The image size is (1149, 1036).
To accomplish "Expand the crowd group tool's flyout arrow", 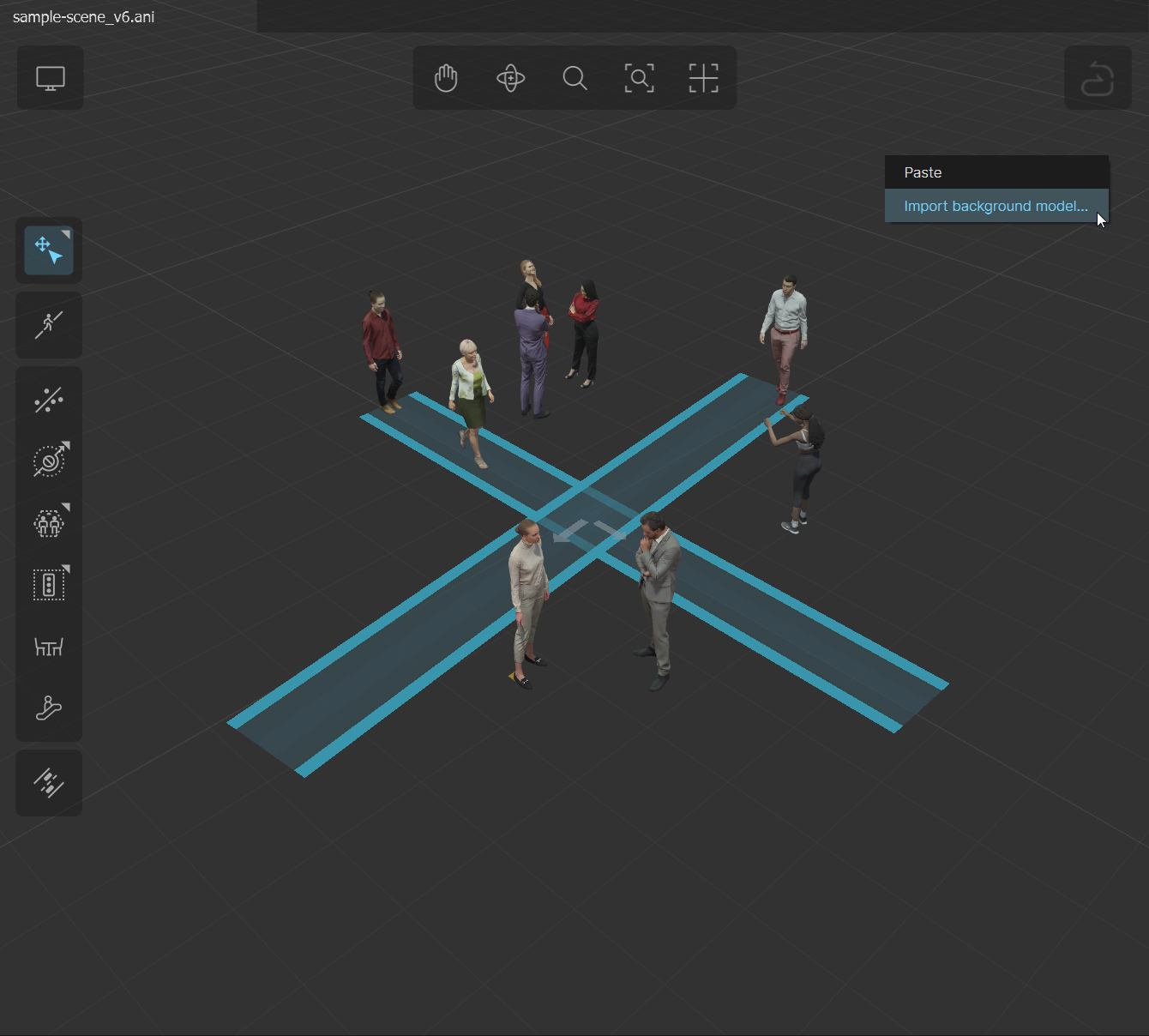I will tap(66, 507).
